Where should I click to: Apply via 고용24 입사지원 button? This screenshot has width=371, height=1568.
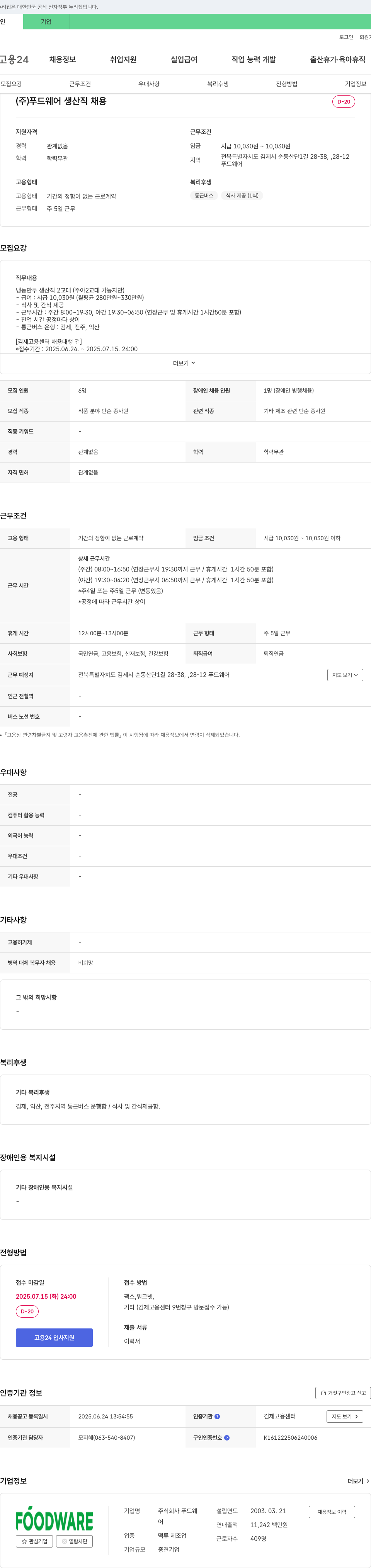(x=54, y=1337)
